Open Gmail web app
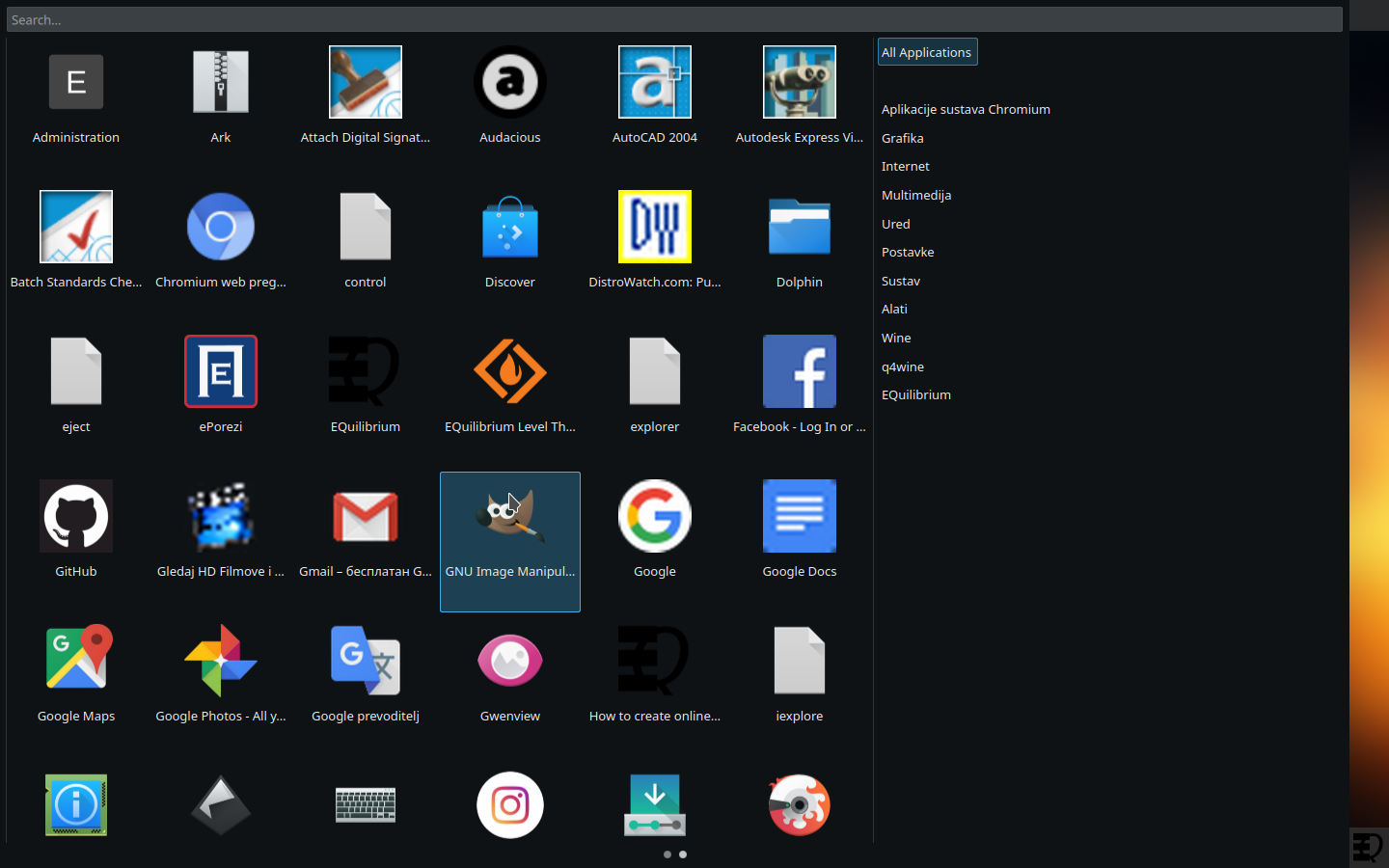 point(366,529)
